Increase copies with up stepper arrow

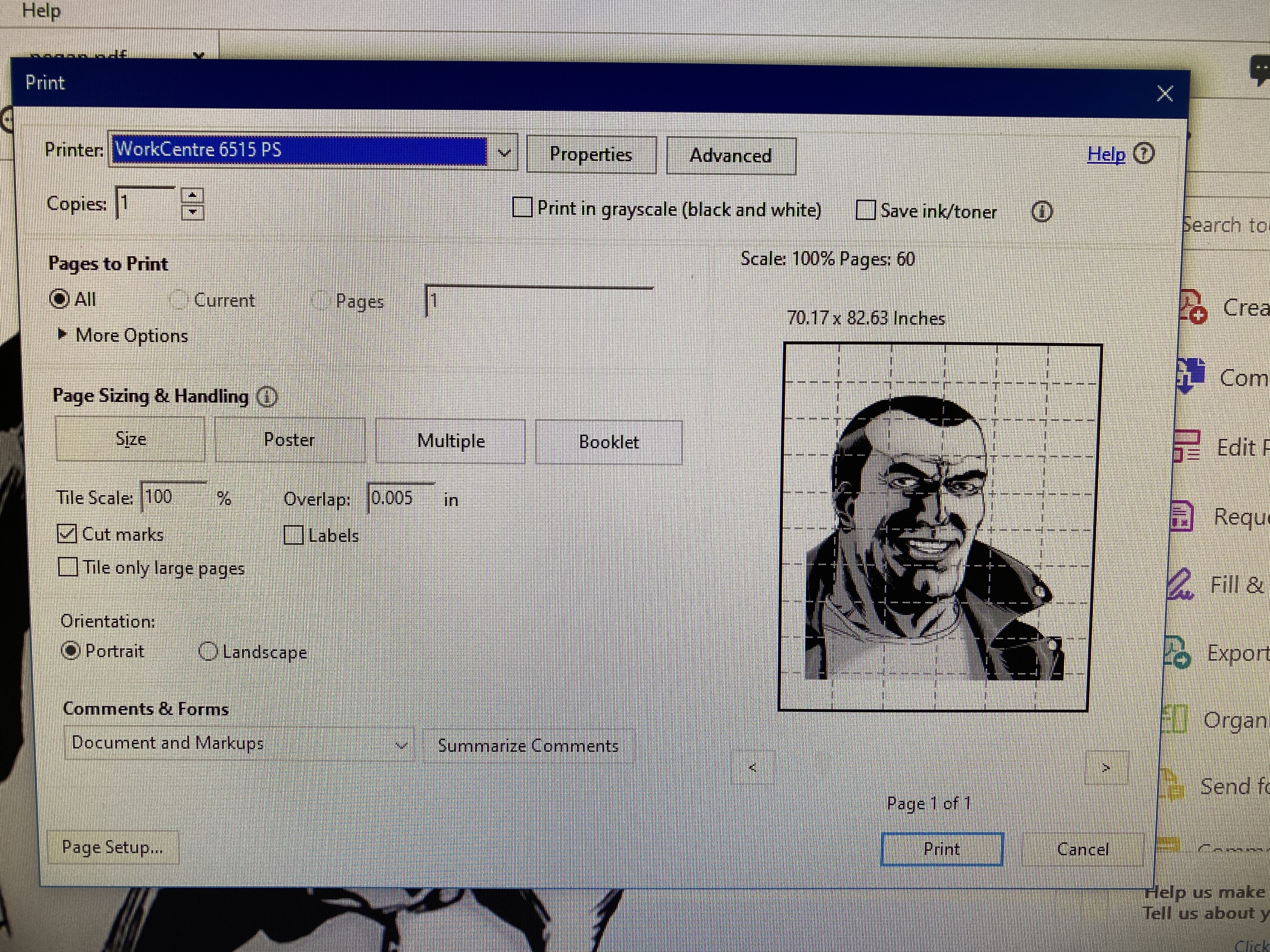192,195
